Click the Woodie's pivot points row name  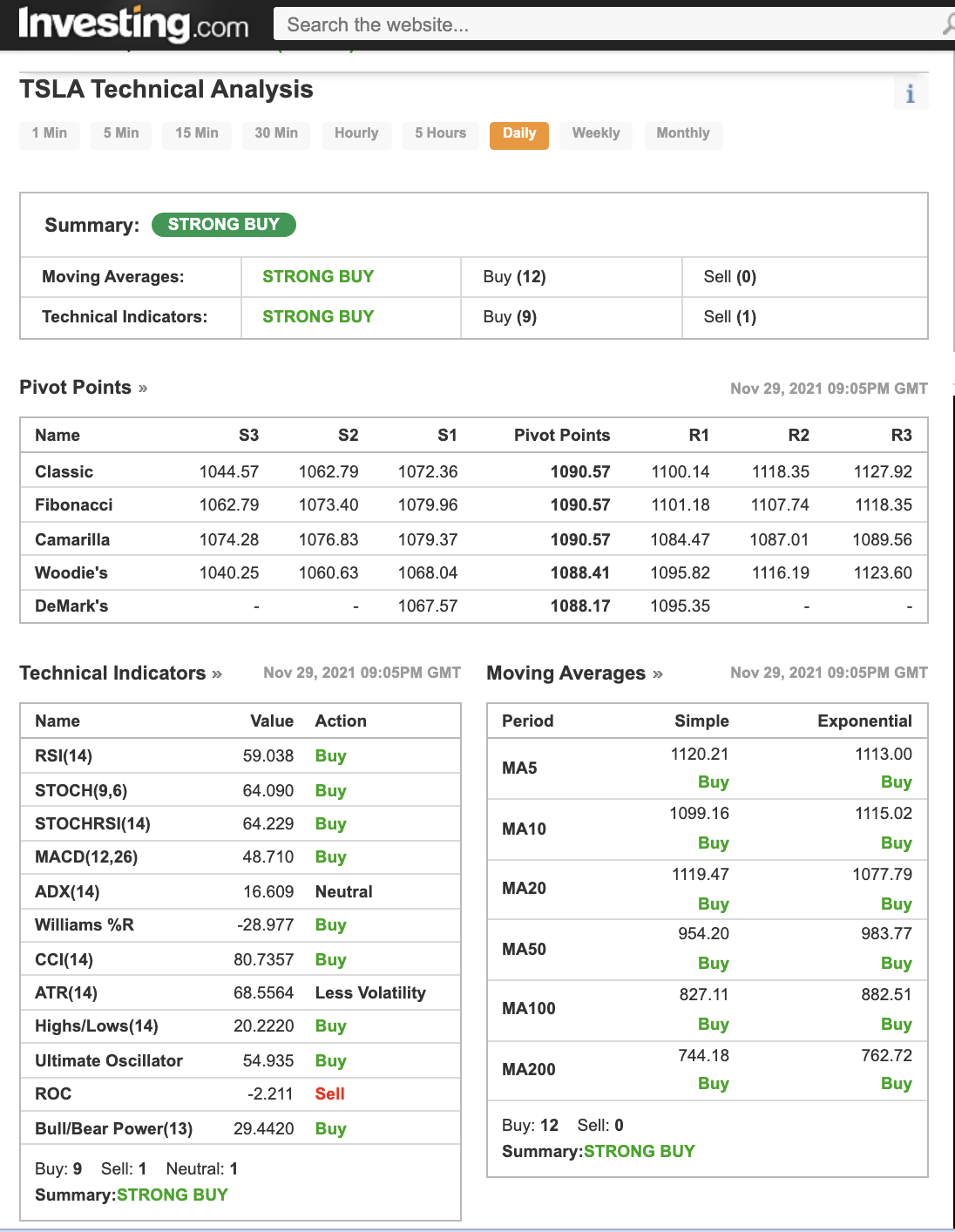[x=71, y=573]
